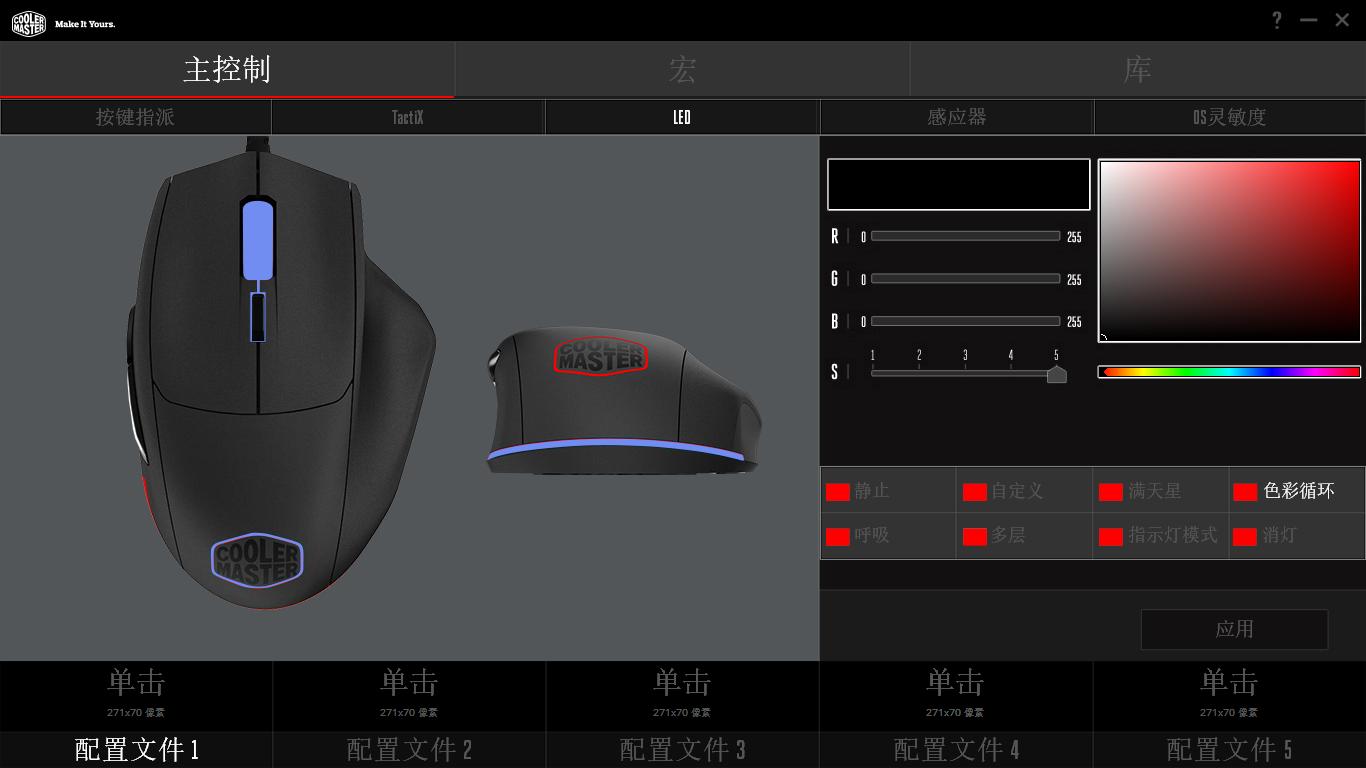Click the G green channel slider
Image resolution: width=1366 pixels, height=768 pixels.
(x=965, y=279)
